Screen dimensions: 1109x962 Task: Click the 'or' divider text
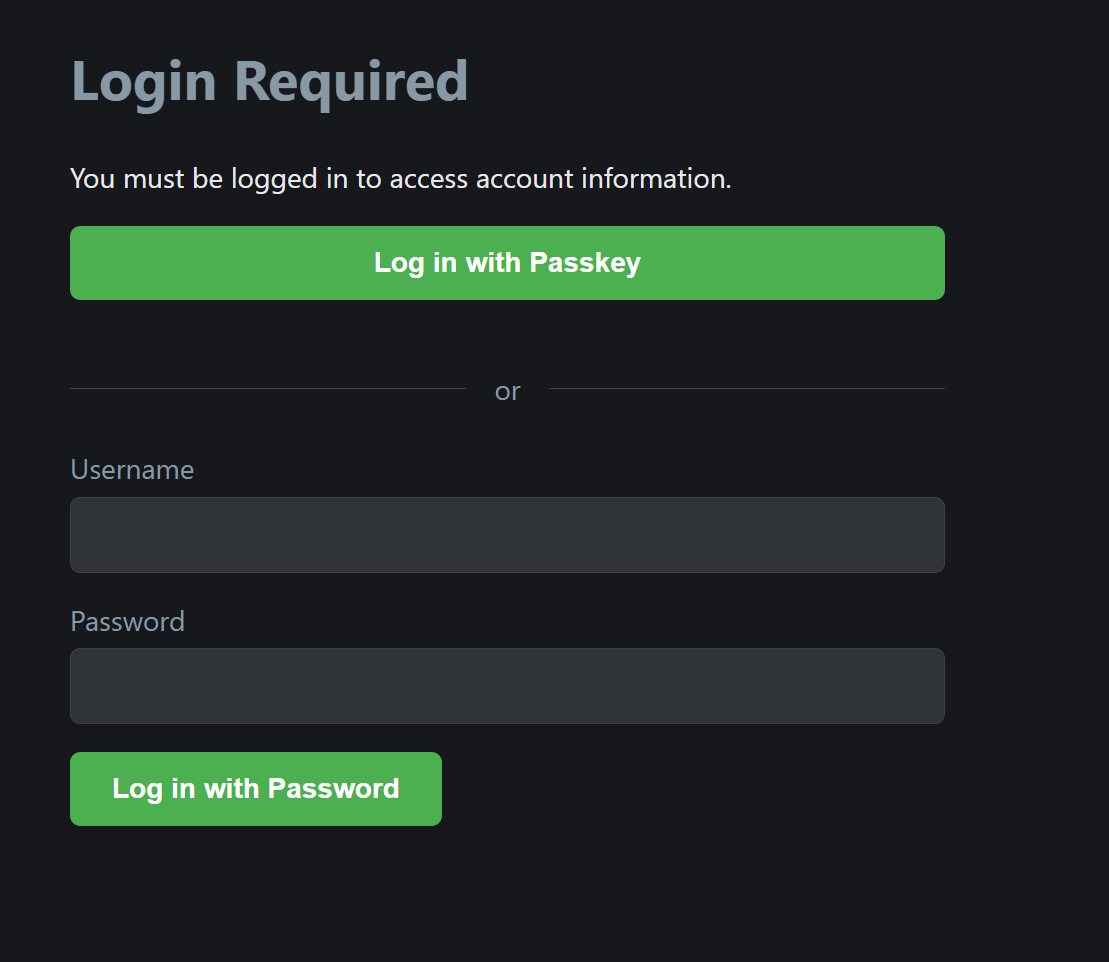tap(507, 391)
